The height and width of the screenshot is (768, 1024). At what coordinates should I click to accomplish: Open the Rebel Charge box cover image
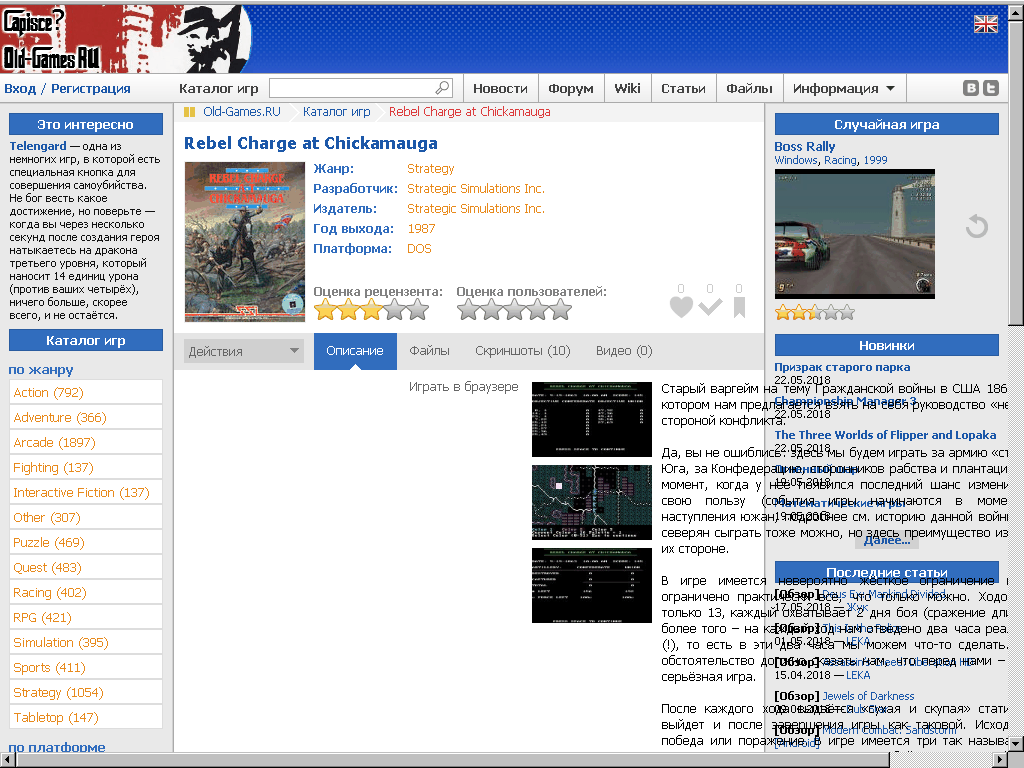point(245,242)
